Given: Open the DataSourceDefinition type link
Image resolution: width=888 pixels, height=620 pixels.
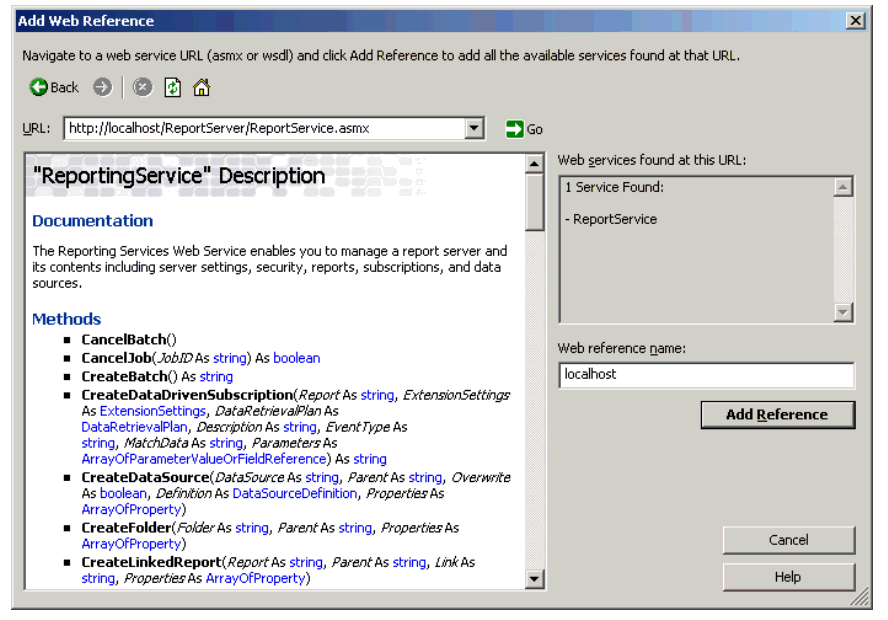Looking at the screenshot, I should (294, 493).
